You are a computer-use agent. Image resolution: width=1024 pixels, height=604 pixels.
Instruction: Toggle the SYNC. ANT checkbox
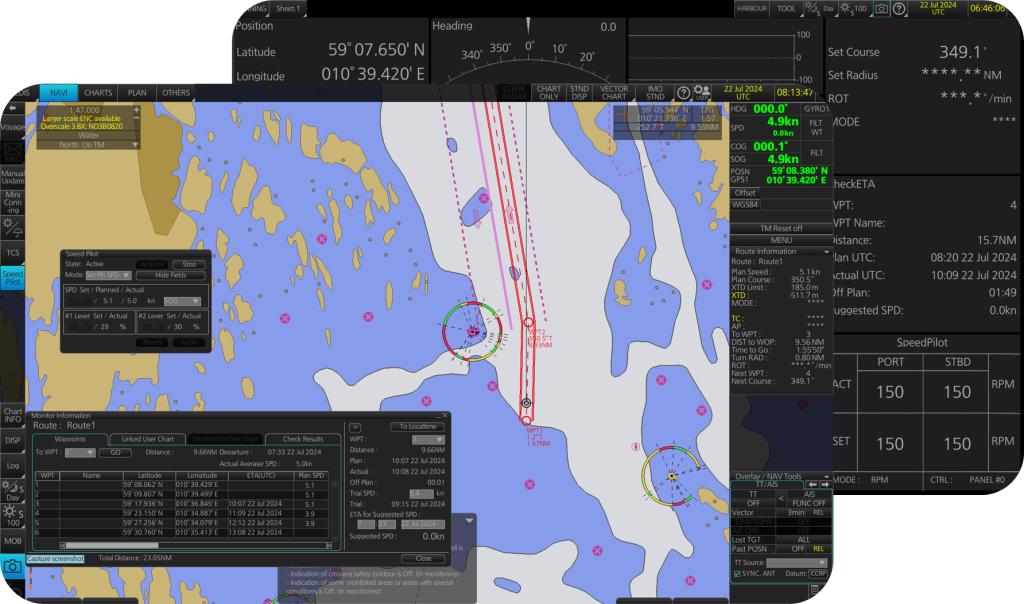tap(737, 574)
